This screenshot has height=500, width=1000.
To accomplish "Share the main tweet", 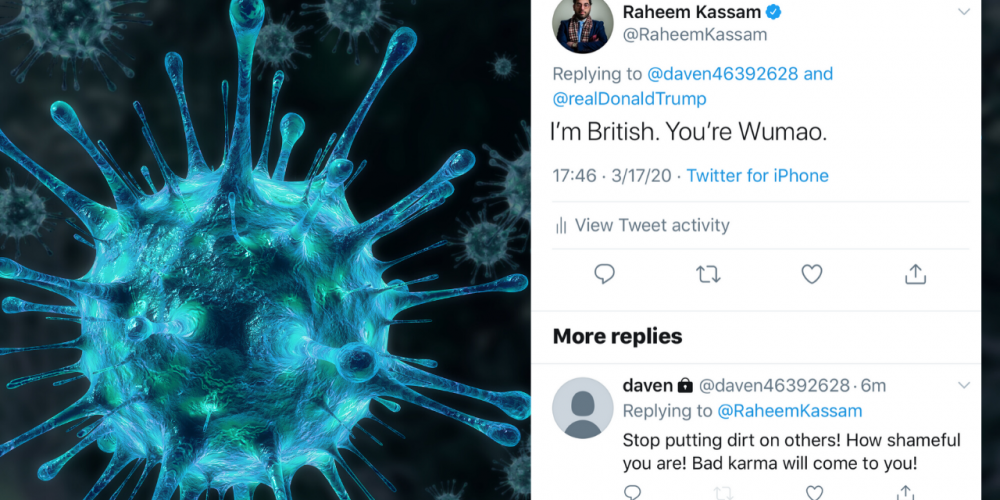I will click(x=915, y=274).
